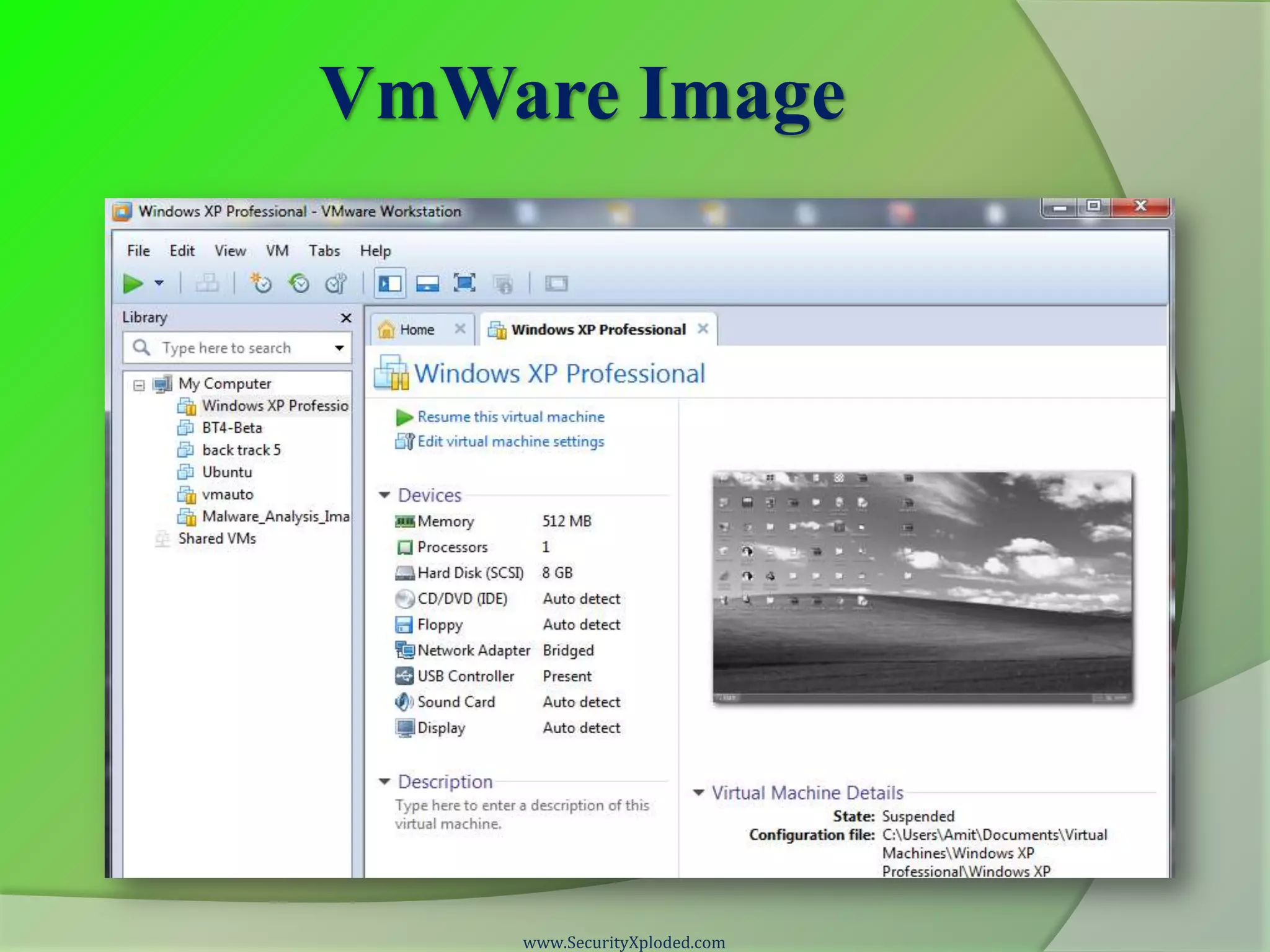Close the Home tab
Viewport: 1270px width, 952px height.
click(x=460, y=328)
